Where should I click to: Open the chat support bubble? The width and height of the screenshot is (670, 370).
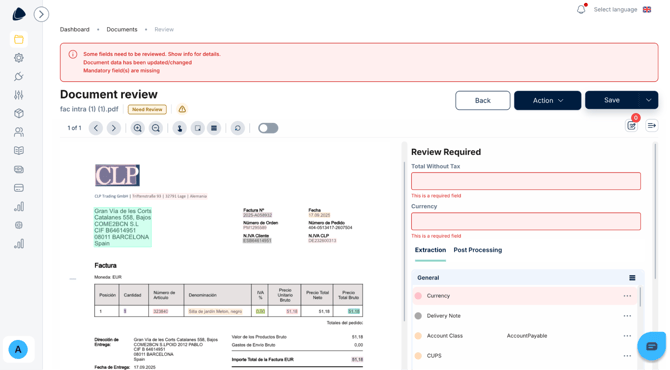[652, 346]
